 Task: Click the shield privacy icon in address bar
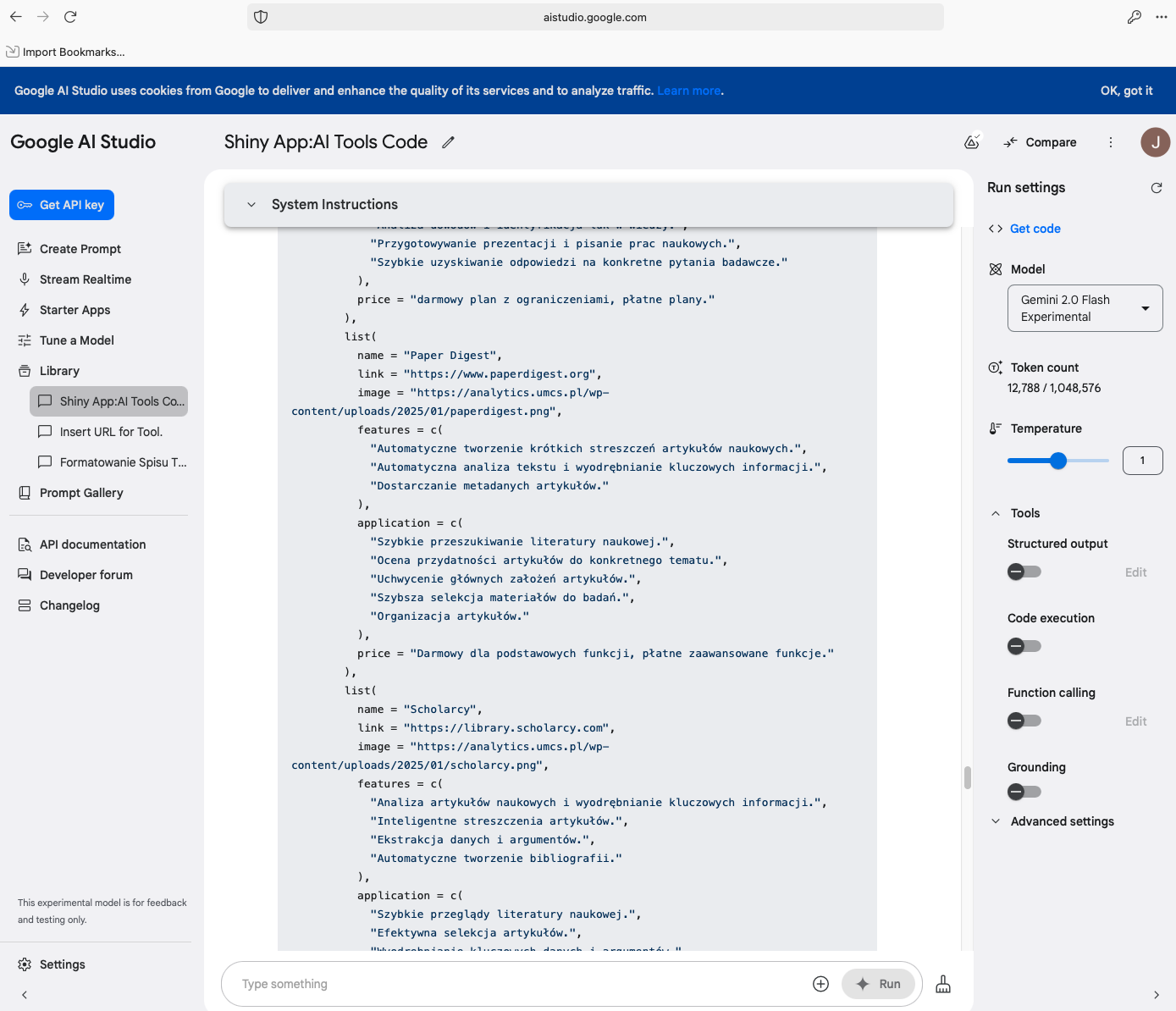click(261, 17)
